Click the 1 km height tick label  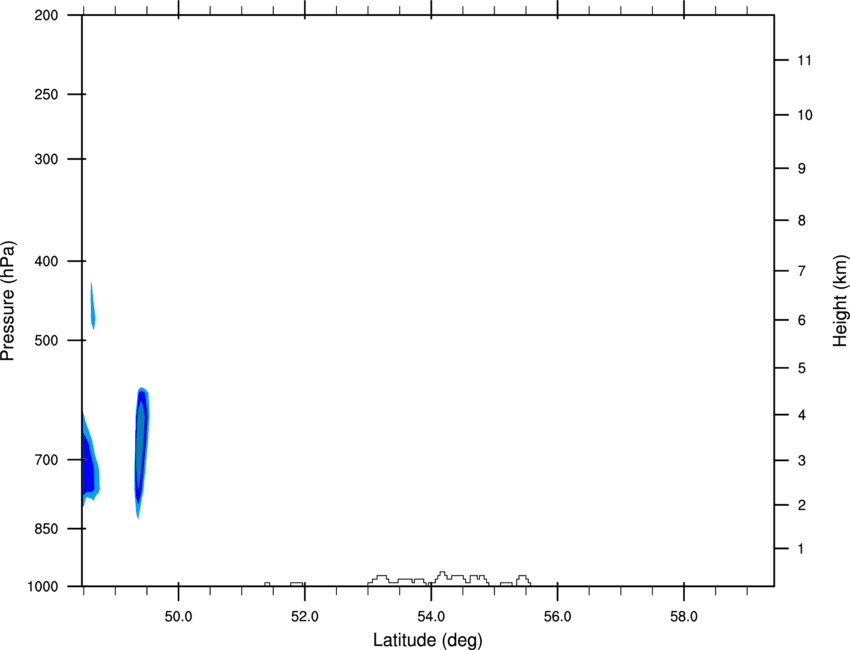pyautogui.click(x=802, y=549)
